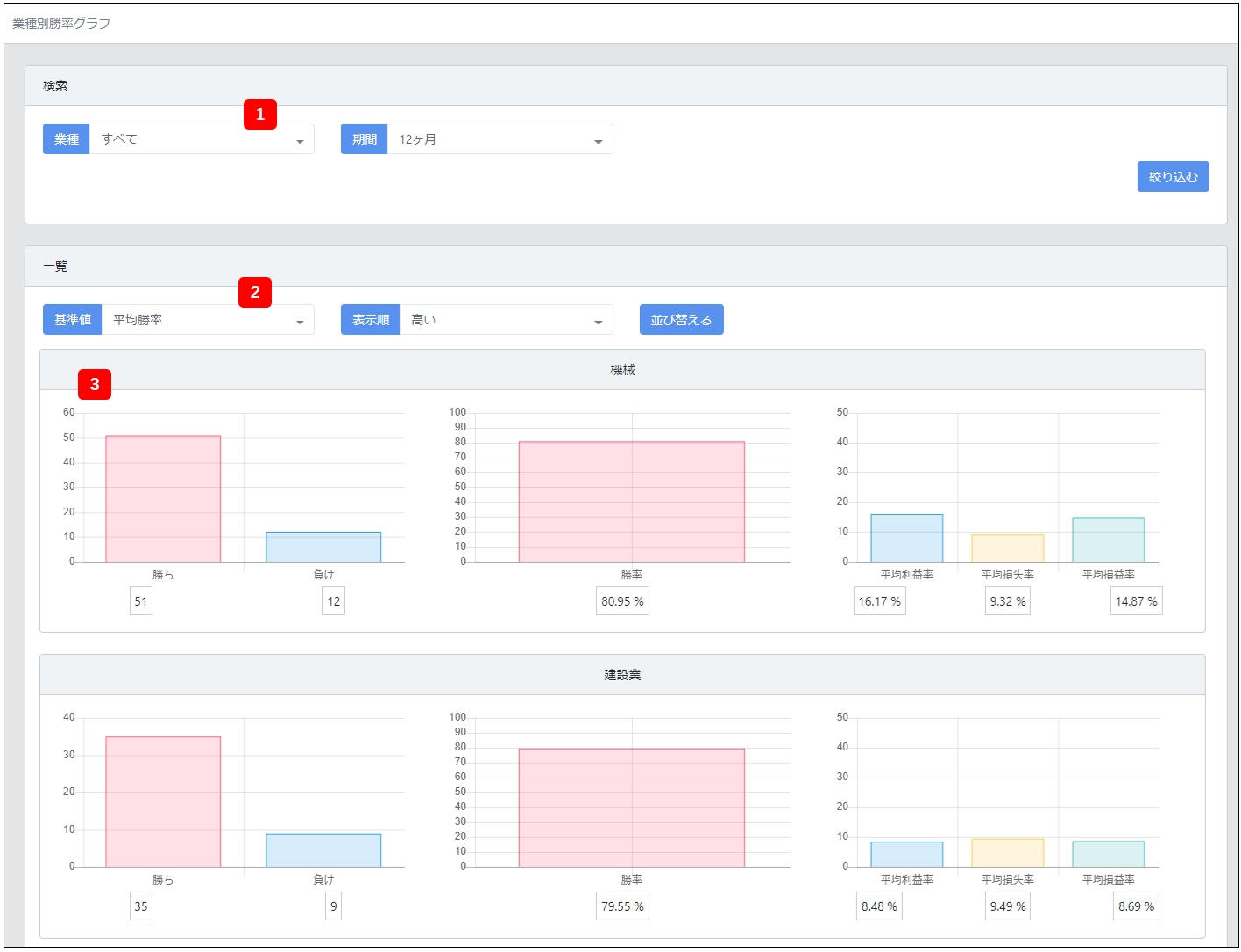Open the 業種 dropdown showing すべて
The image size is (1241, 952).
202,139
